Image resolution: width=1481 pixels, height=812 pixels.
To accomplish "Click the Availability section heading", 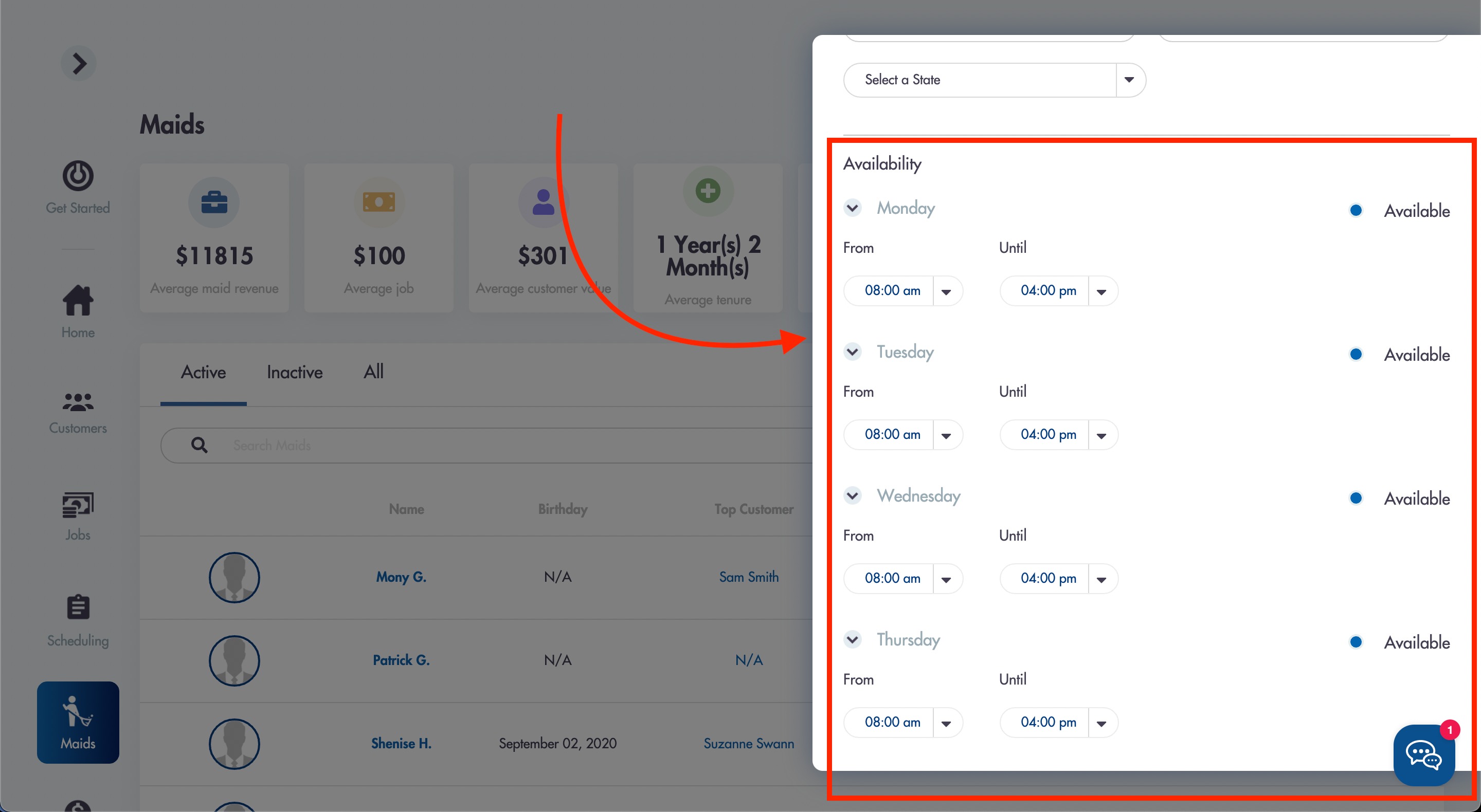I will click(x=882, y=164).
